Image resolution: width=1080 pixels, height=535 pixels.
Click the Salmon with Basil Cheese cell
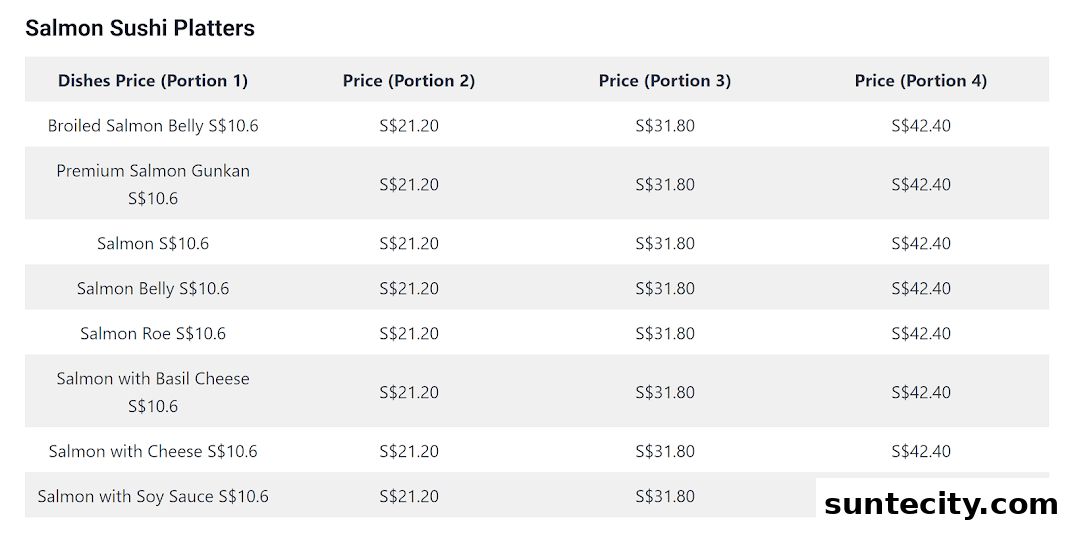[153, 392]
